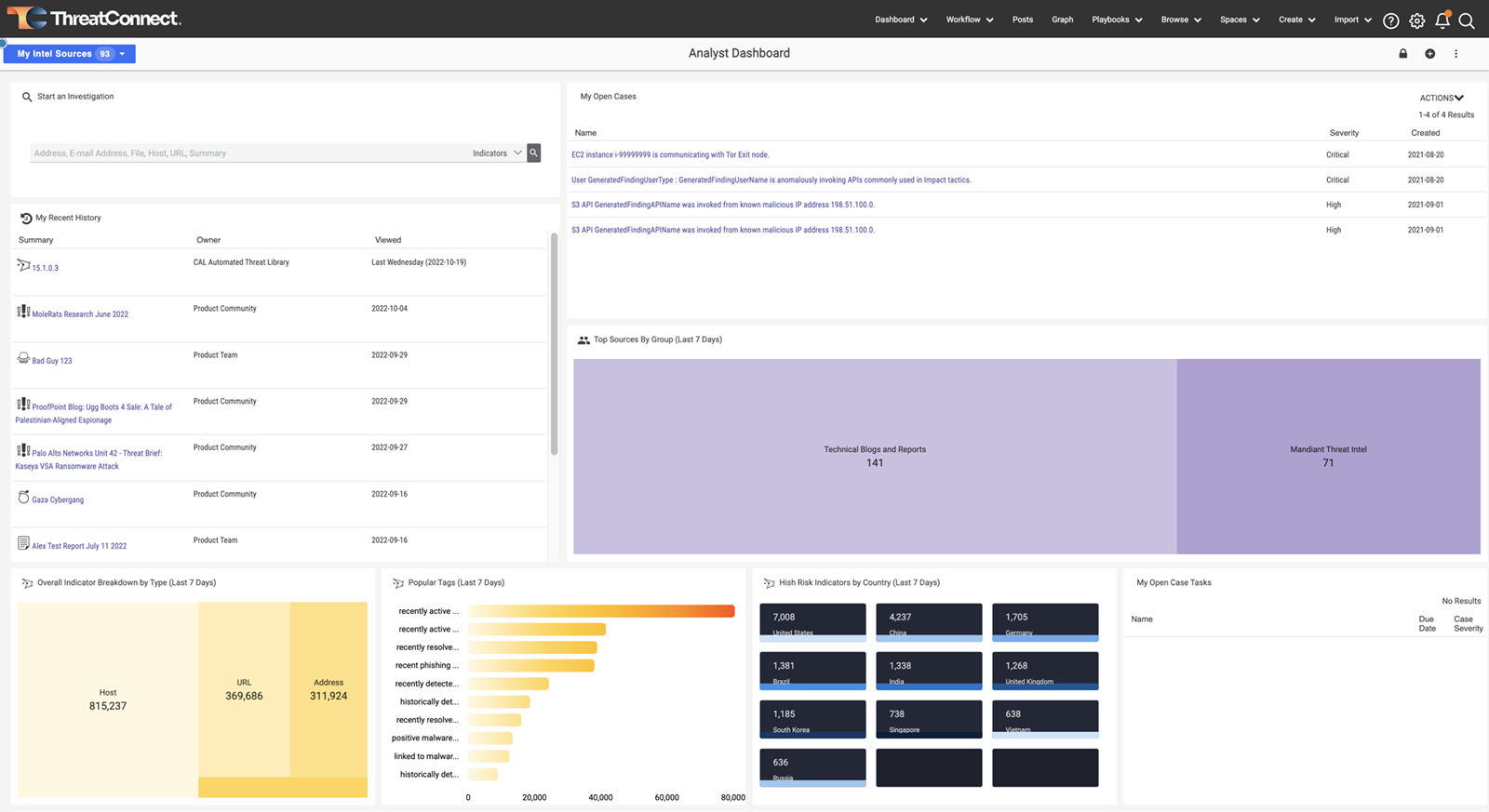This screenshot has width=1489, height=812.
Task: Click the report icon beside Alex Test Report
Action: pos(23,543)
